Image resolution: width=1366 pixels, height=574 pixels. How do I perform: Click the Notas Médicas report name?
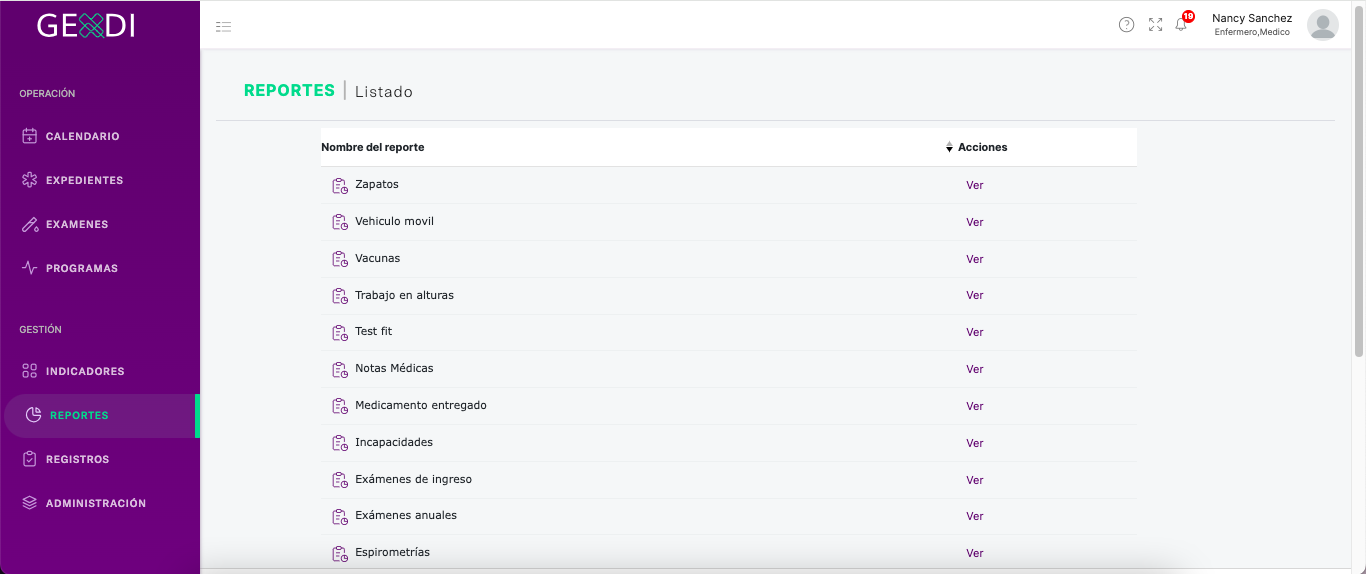[395, 368]
